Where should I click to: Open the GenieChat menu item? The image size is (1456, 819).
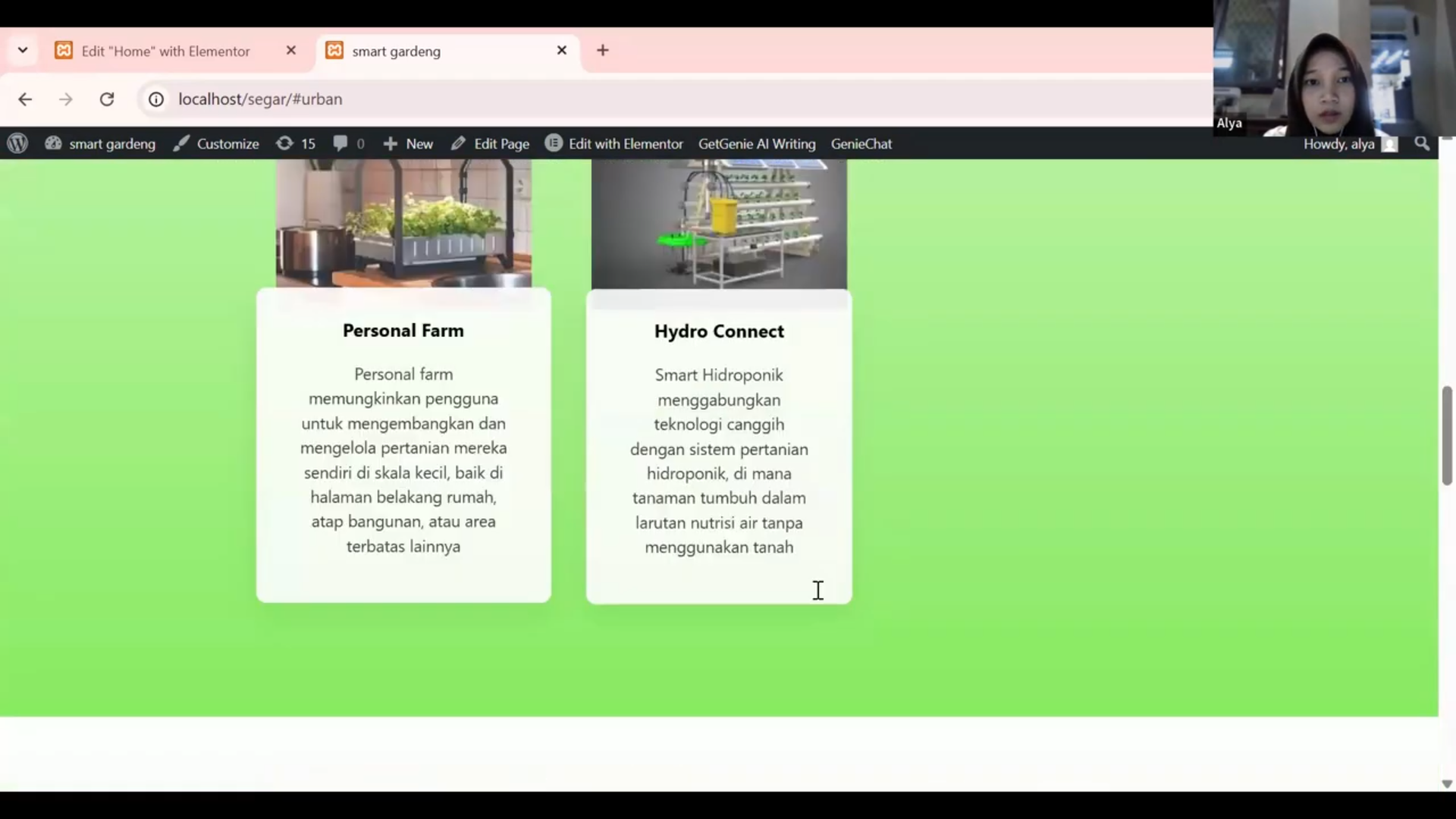[x=861, y=143]
